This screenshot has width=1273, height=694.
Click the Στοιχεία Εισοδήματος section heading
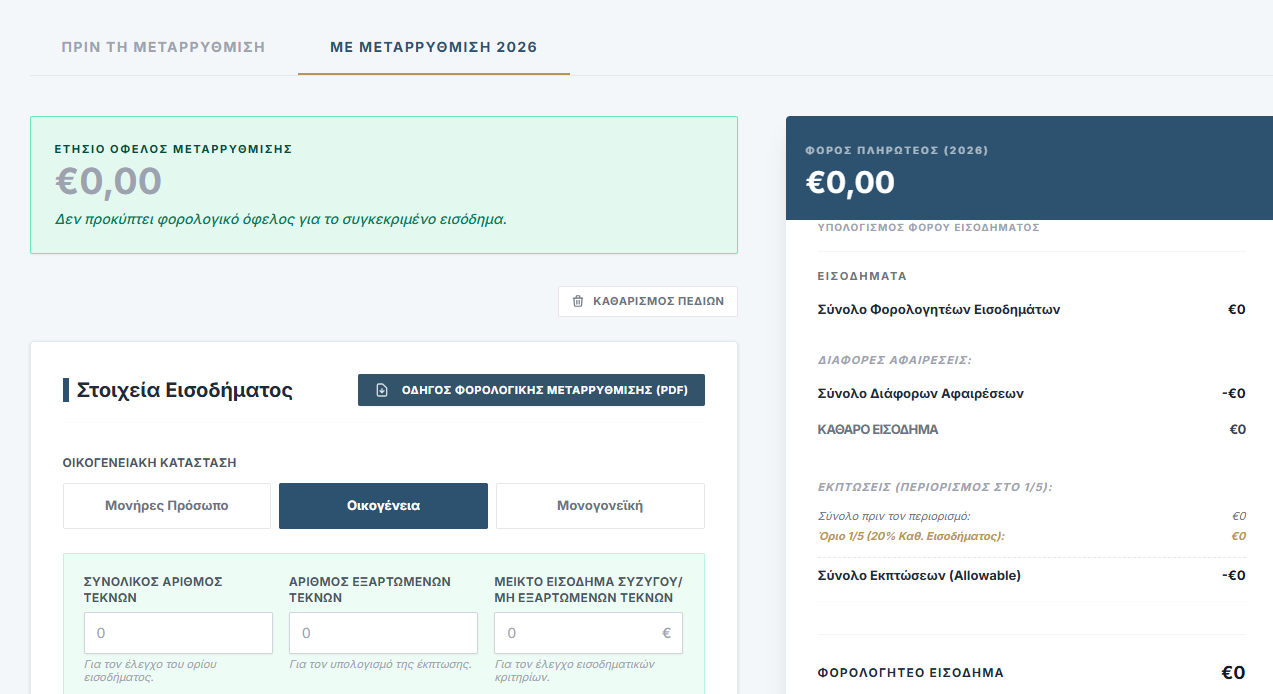(x=185, y=390)
